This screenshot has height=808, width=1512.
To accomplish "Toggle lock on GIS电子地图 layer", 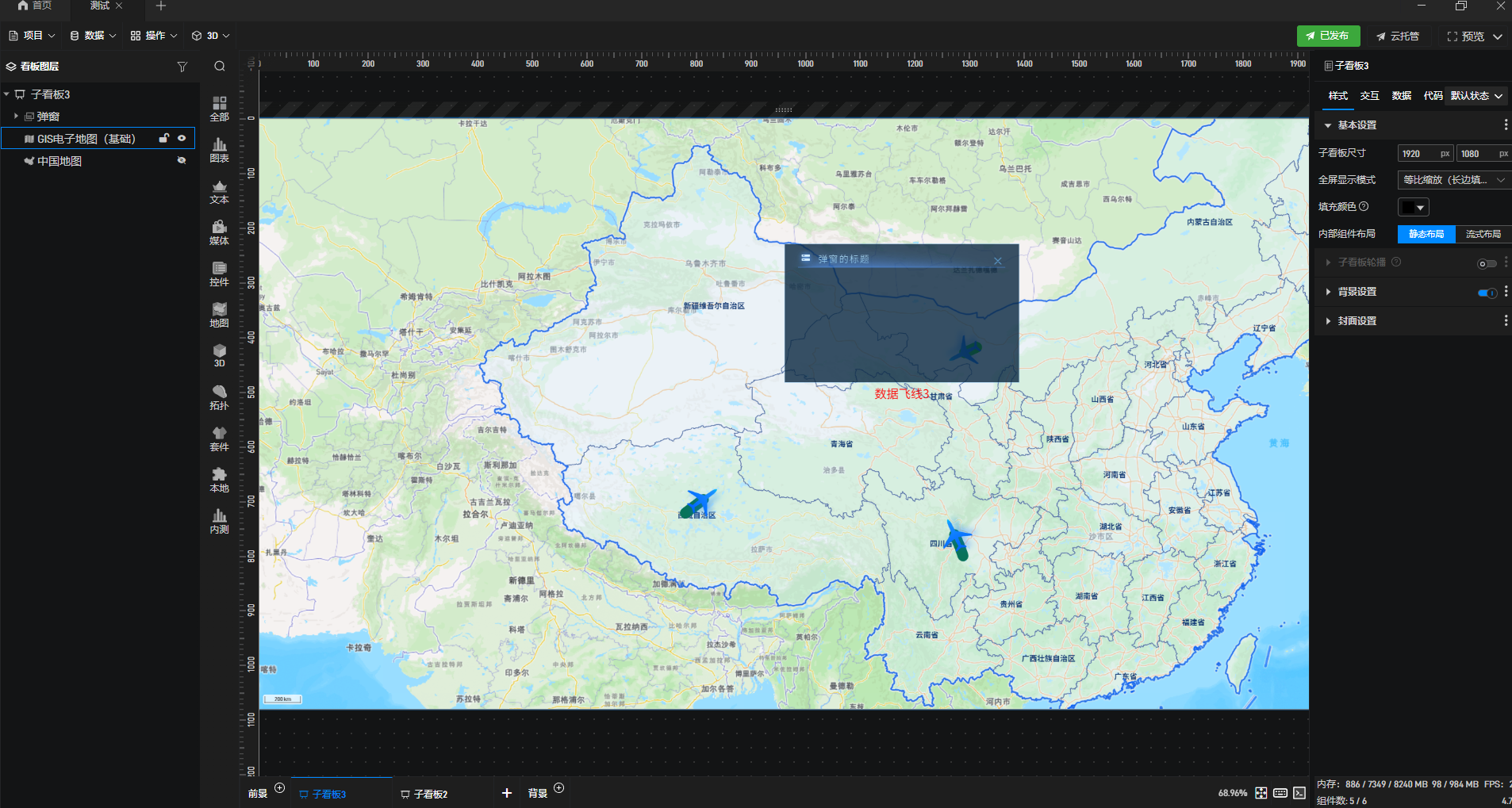I will tap(163, 138).
